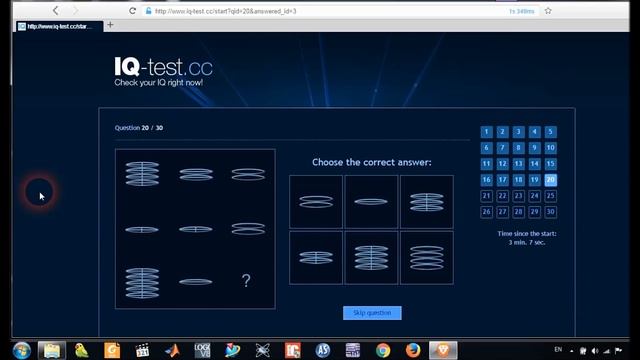640x360 pixels.
Task: Choose the answer in the bottom-right tile
Action: tap(427, 258)
